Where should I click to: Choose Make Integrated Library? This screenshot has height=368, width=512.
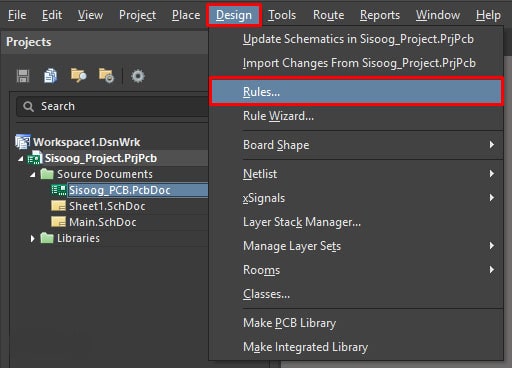click(x=356, y=347)
